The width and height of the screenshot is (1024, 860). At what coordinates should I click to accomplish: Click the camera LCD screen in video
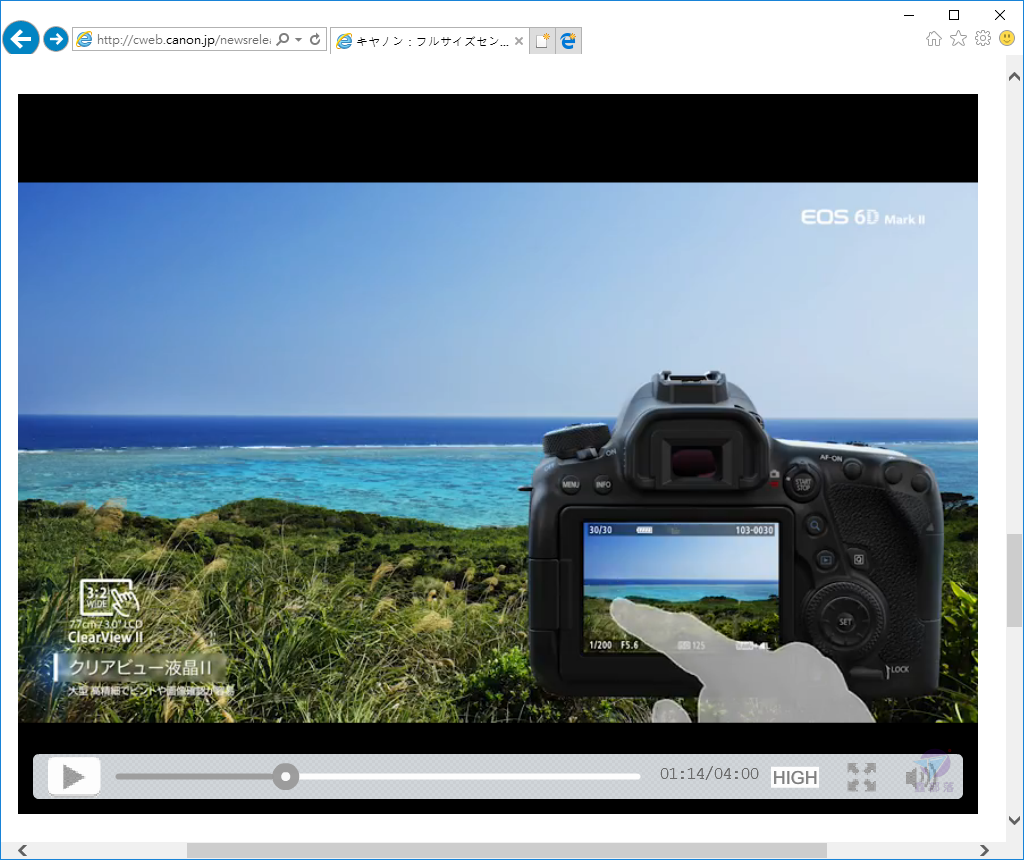click(680, 588)
